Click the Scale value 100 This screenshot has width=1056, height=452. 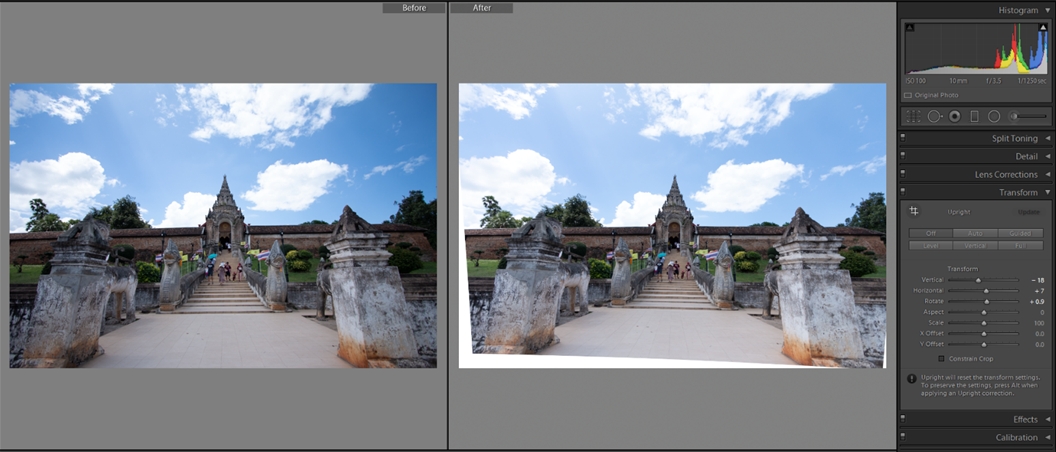1039,323
